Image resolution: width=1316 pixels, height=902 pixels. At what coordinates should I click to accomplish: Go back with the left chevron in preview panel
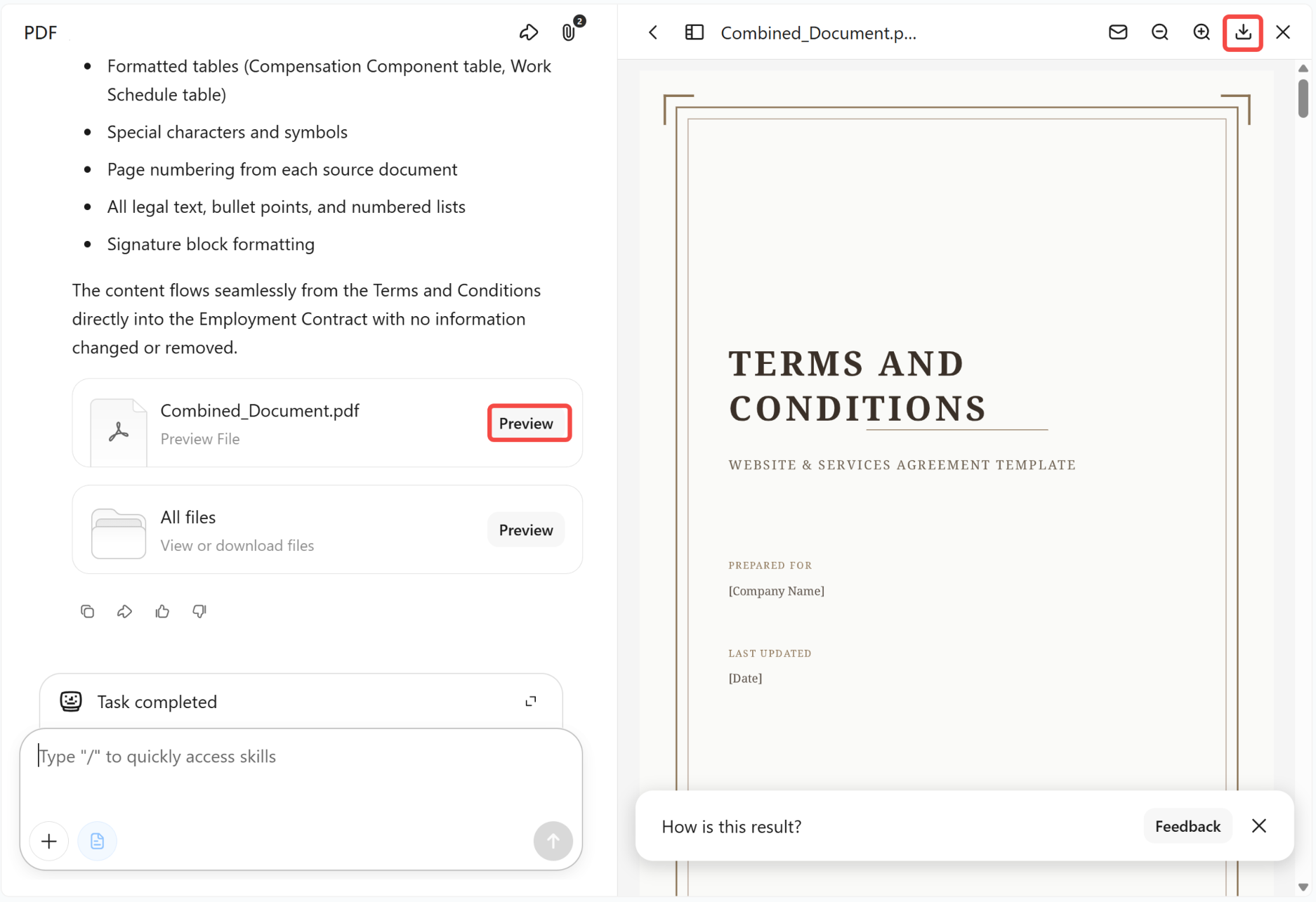(653, 32)
